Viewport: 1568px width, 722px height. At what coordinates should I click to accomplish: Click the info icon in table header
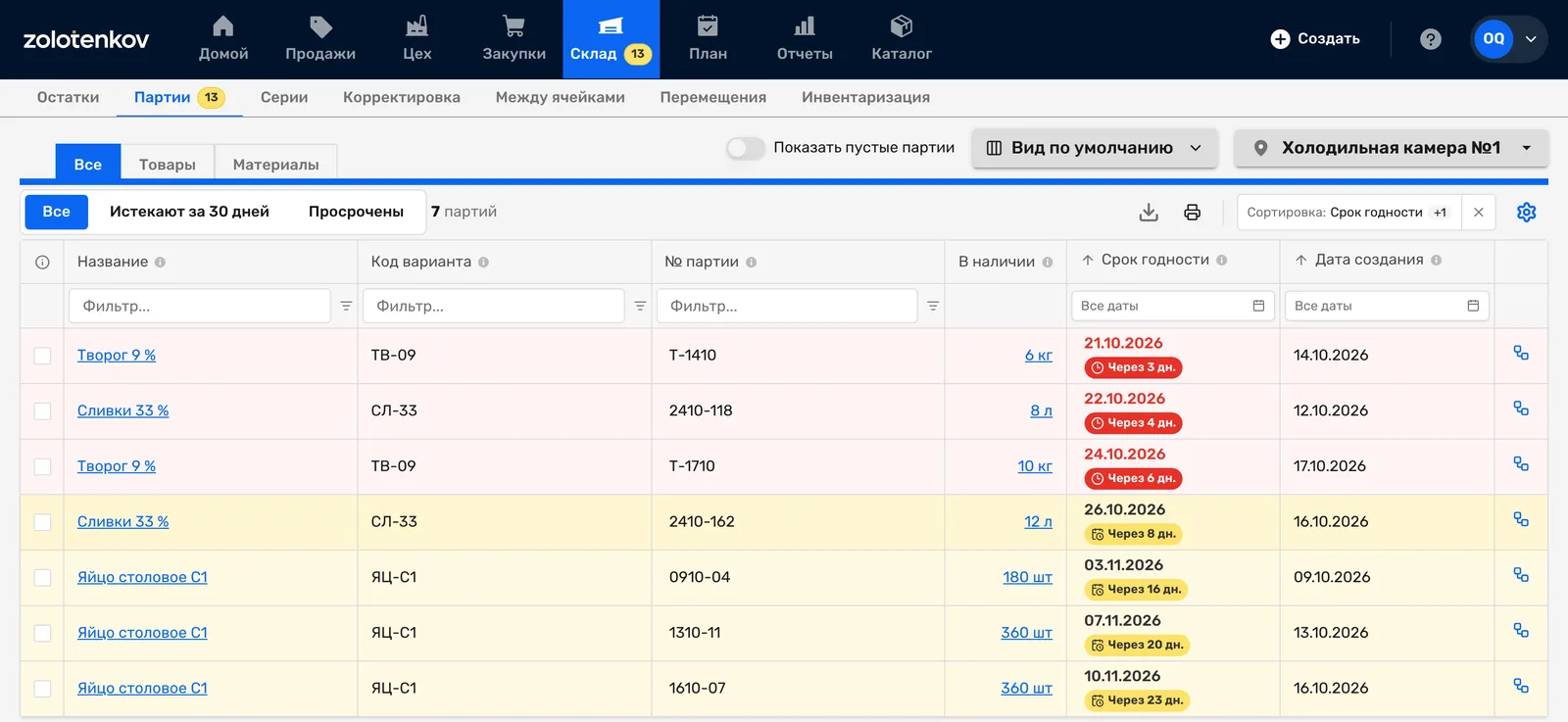(x=42, y=263)
